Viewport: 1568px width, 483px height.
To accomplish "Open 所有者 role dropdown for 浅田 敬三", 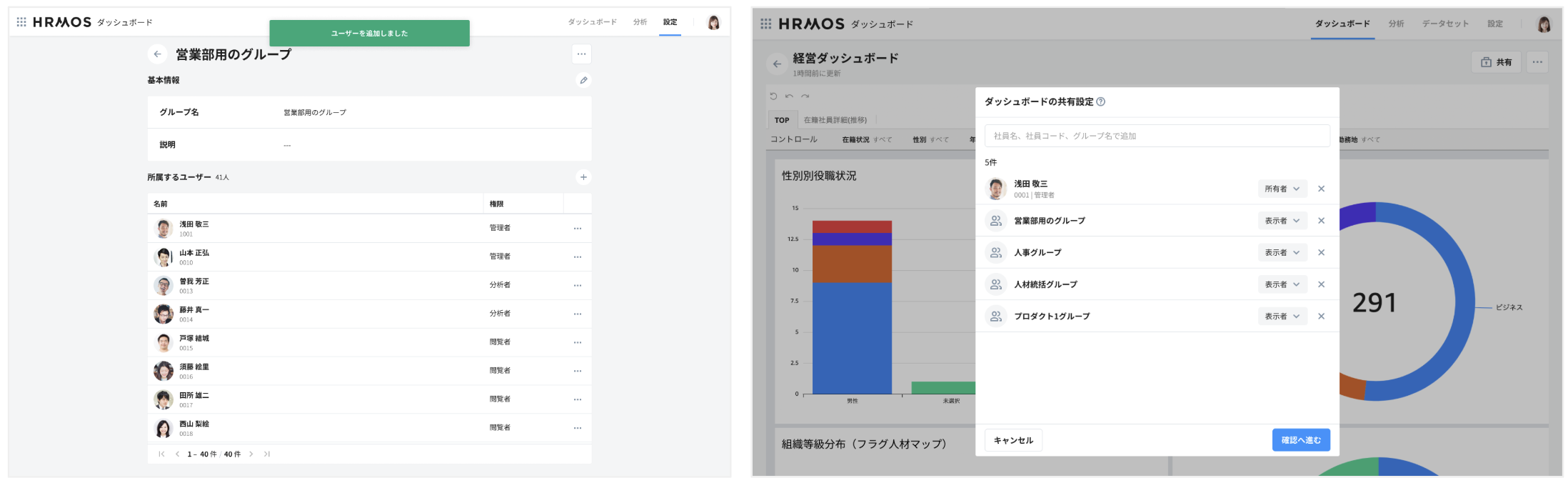I will point(1282,189).
